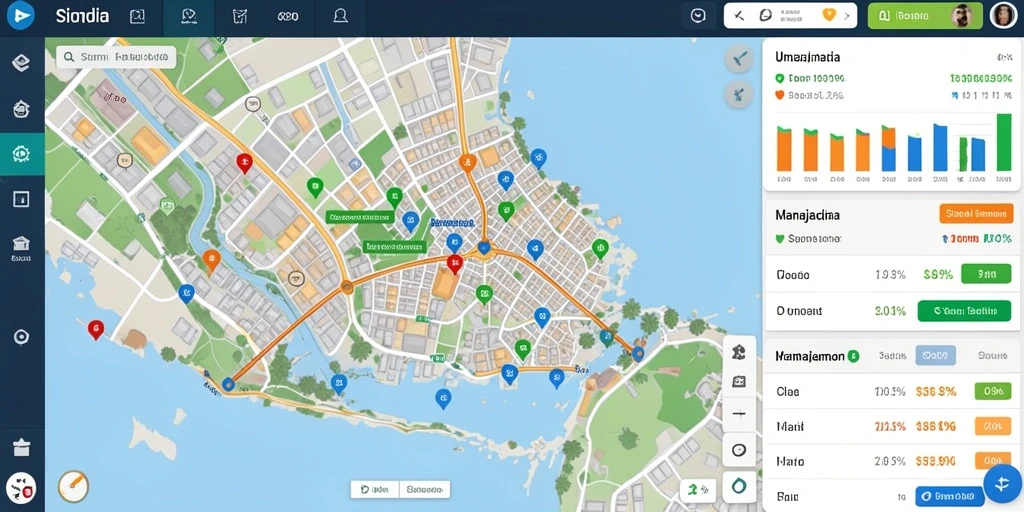Select the target circle icon in left sidebar
This screenshot has height=512, width=1024.
[x=22, y=337]
